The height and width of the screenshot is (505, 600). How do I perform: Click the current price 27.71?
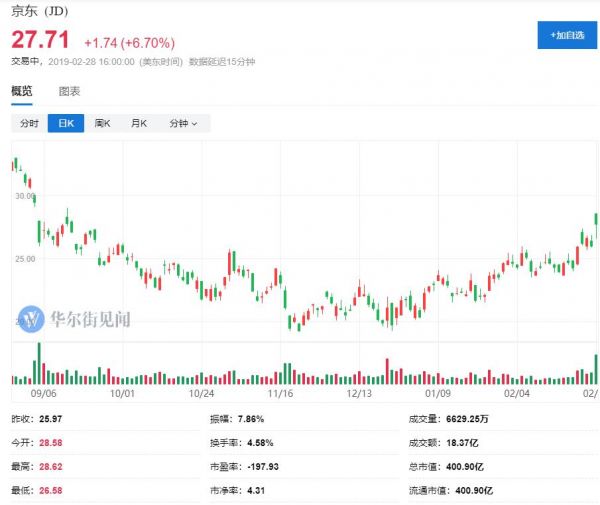coord(40,41)
